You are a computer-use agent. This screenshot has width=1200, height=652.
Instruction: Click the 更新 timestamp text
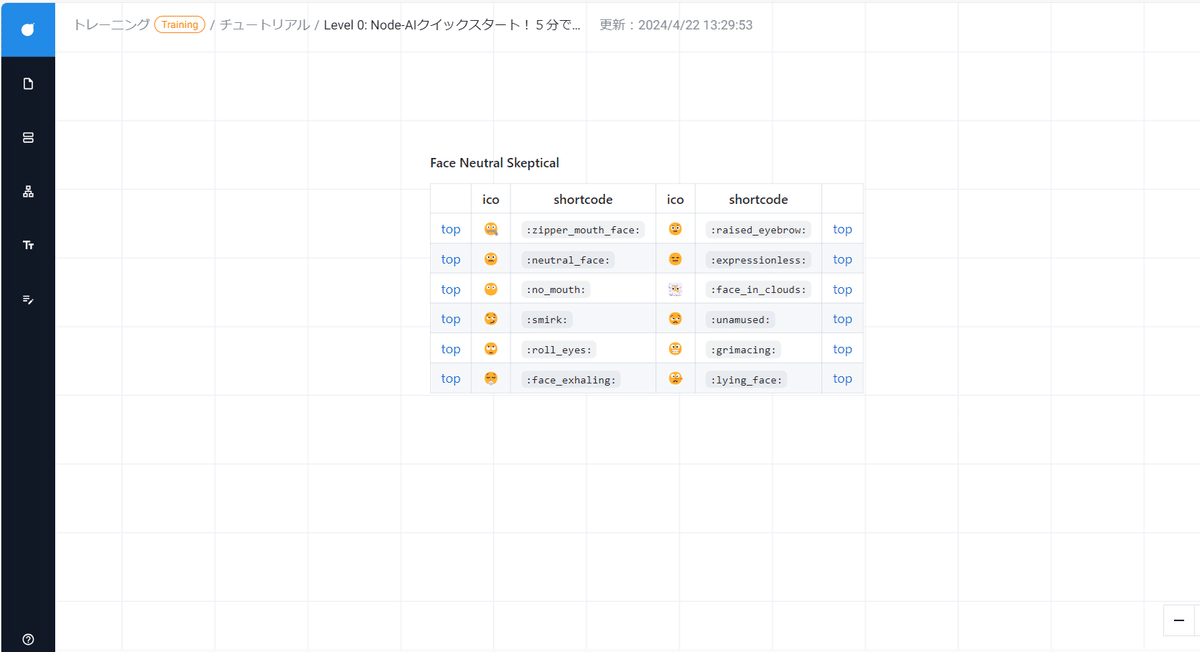[676, 25]
